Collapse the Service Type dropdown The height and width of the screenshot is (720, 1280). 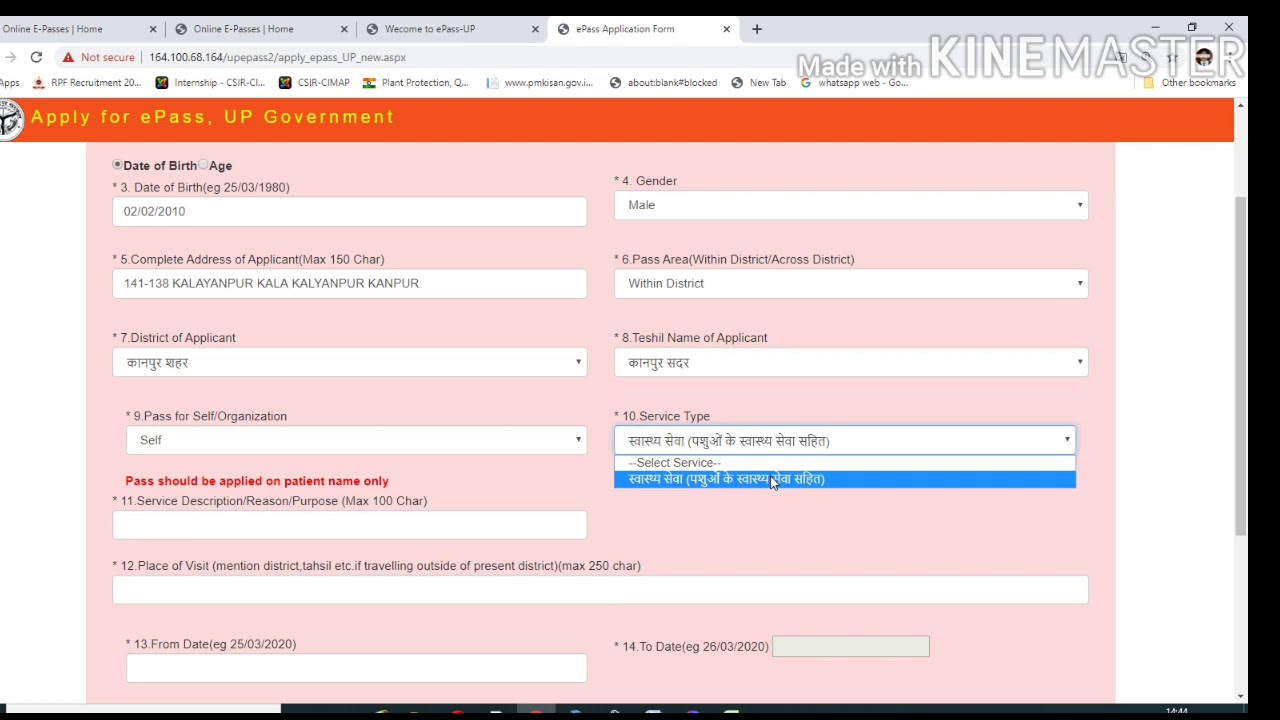[845, 440]
